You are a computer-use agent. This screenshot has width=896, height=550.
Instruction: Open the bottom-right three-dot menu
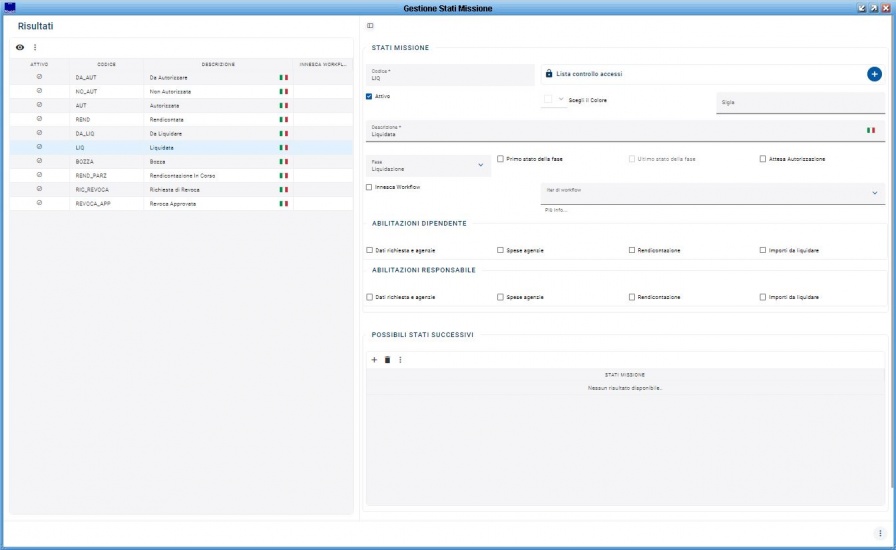click(880, 533)
